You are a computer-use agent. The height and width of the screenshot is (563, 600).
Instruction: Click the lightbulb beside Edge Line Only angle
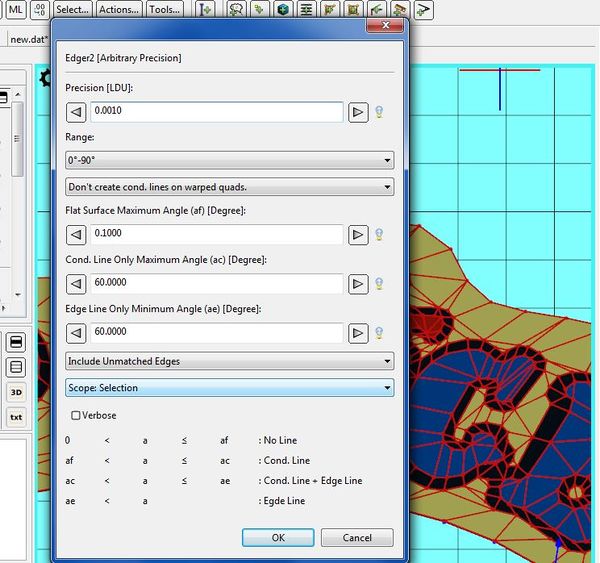pyautogui.click(x=380, y=333)
